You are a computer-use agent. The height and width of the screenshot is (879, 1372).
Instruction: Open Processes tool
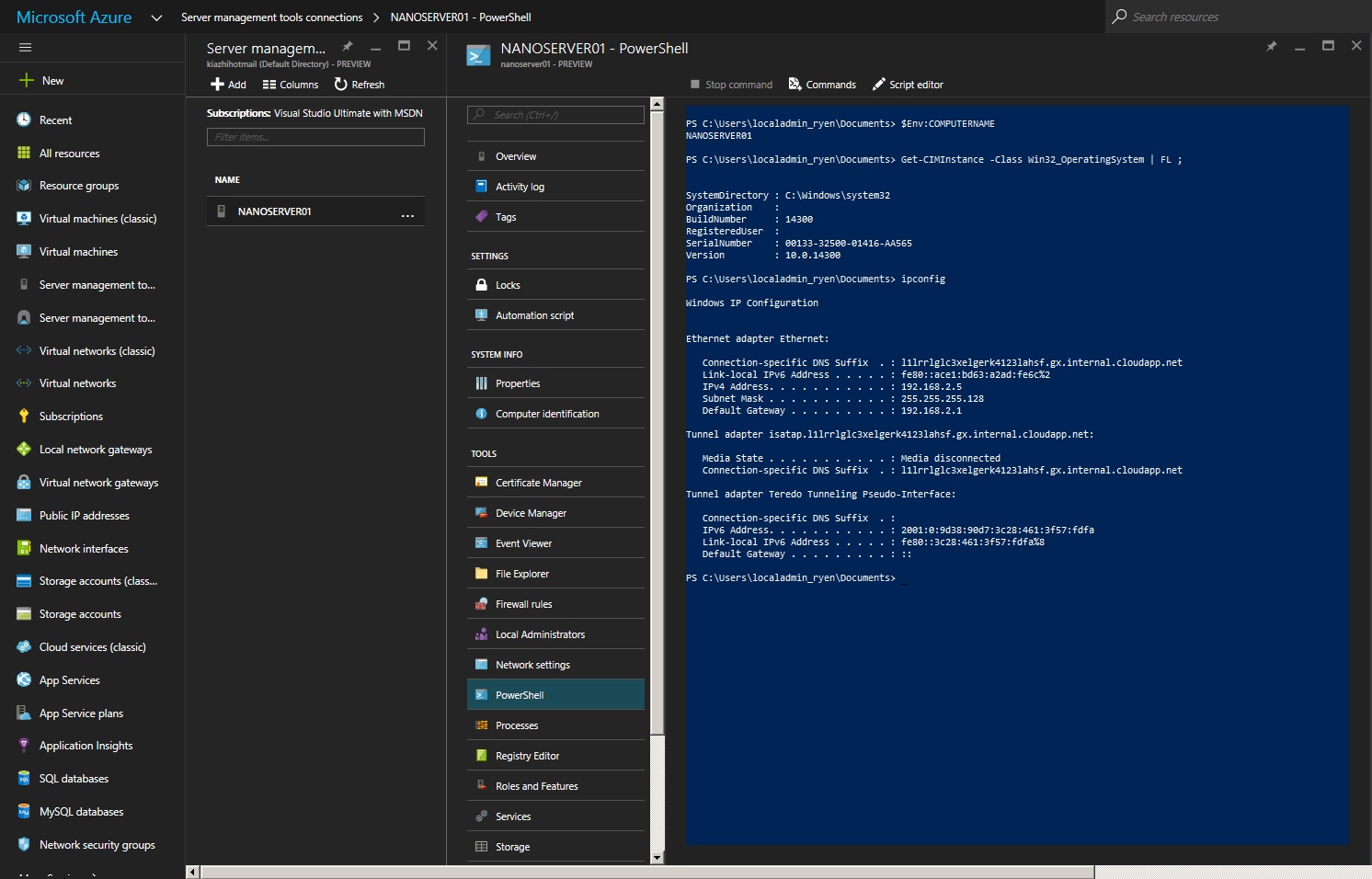[555, 725]
